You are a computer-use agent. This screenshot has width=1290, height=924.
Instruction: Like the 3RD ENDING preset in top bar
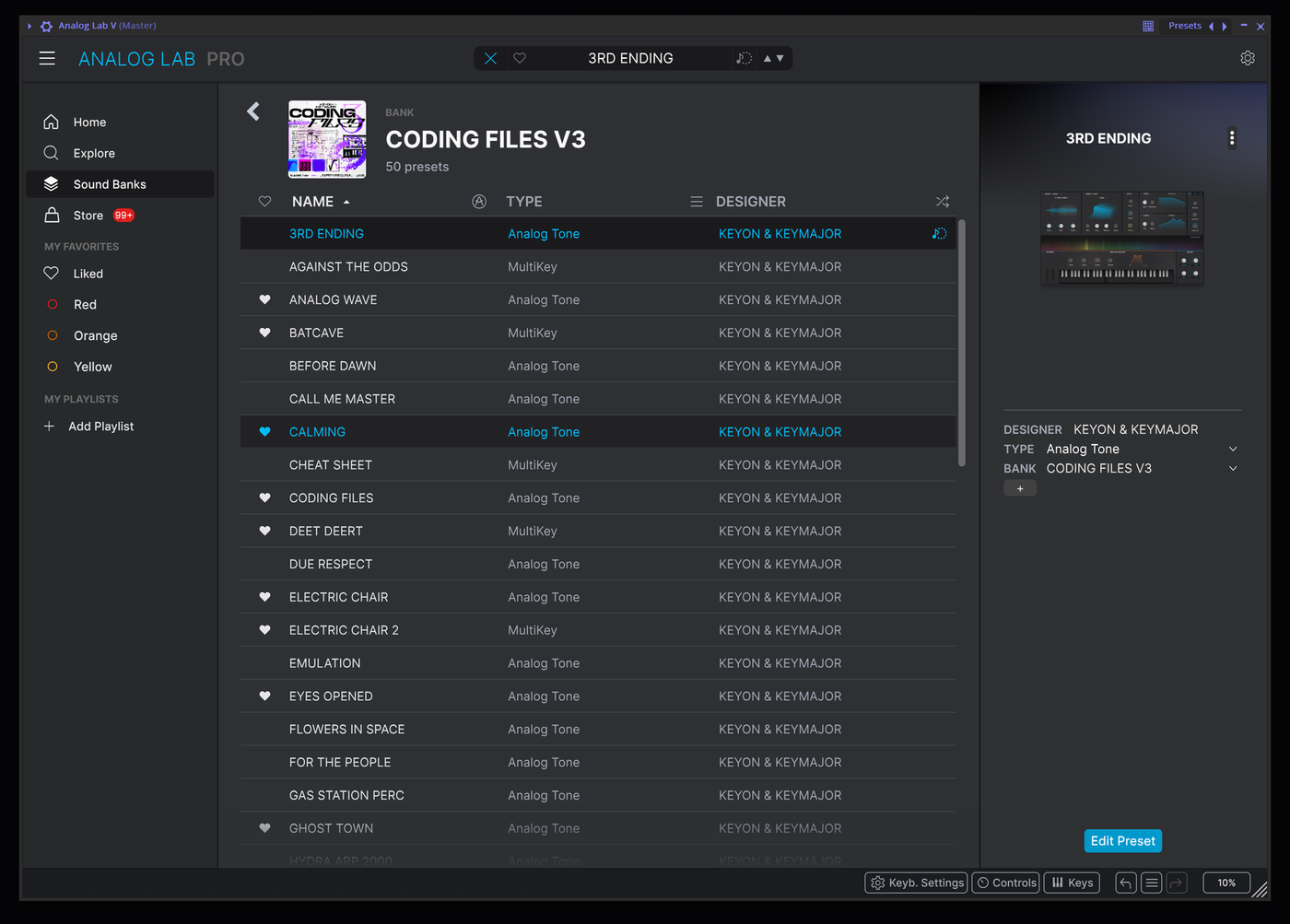coord(520,58)
